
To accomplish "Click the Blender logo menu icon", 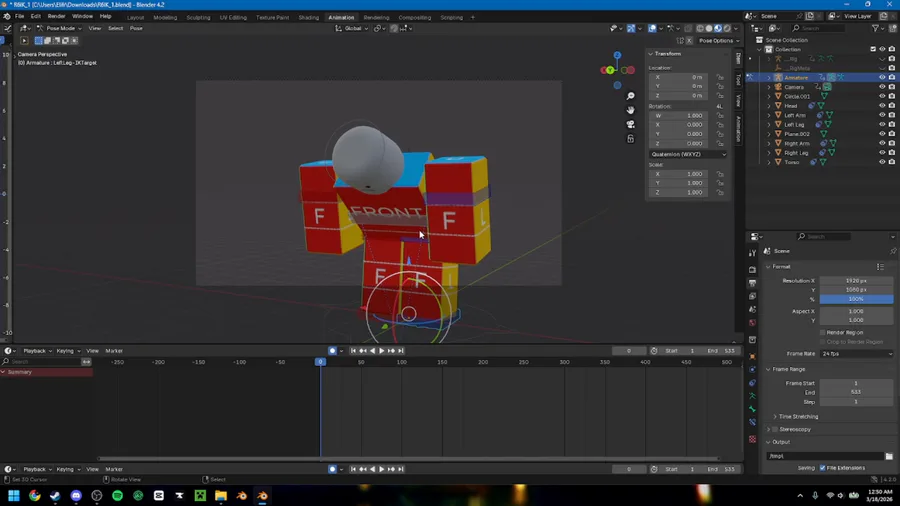I will tap(6, 17).
